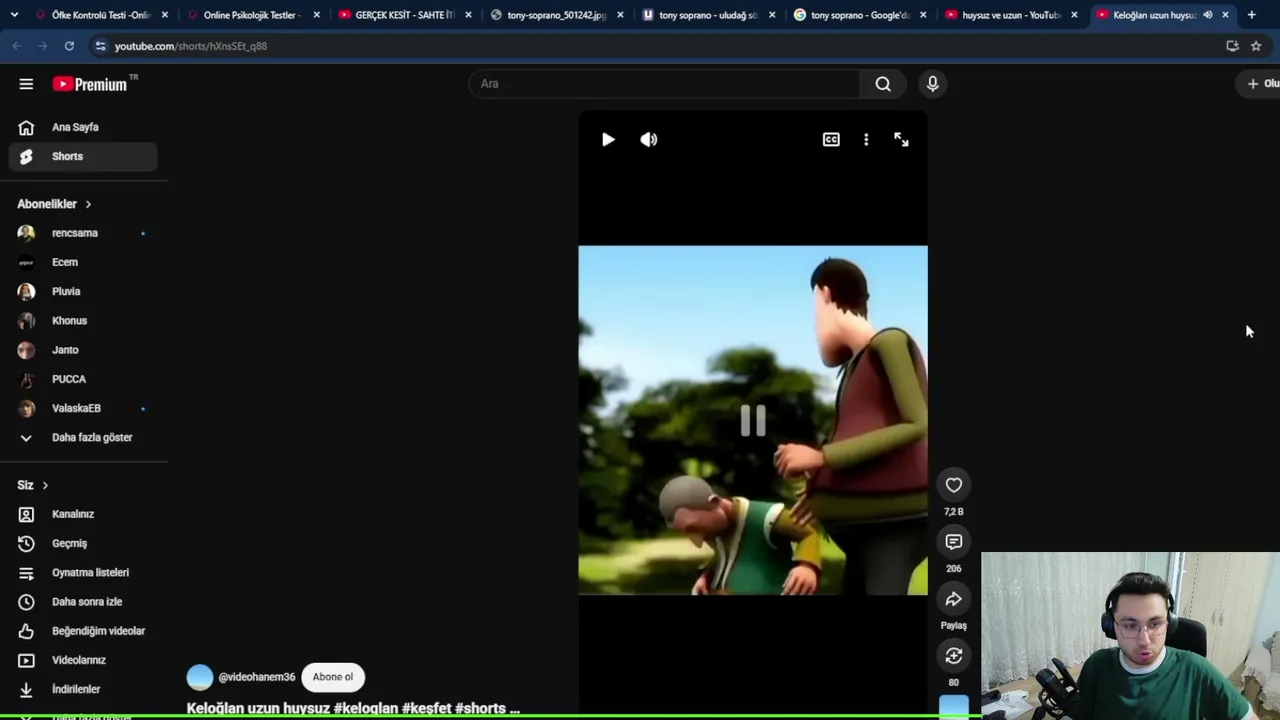
Task: Remix the Short
Action: [954, 656]
